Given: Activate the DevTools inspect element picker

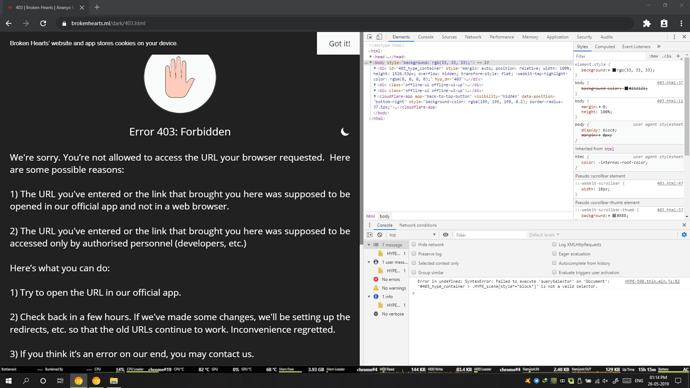Looking at the screenshot, I should 370,37.
